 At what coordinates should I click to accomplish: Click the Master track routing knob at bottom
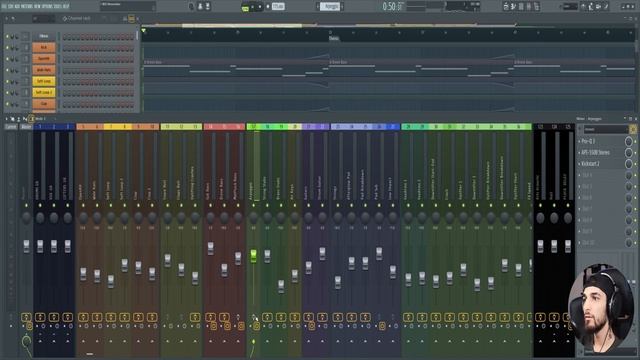[27, 340]
